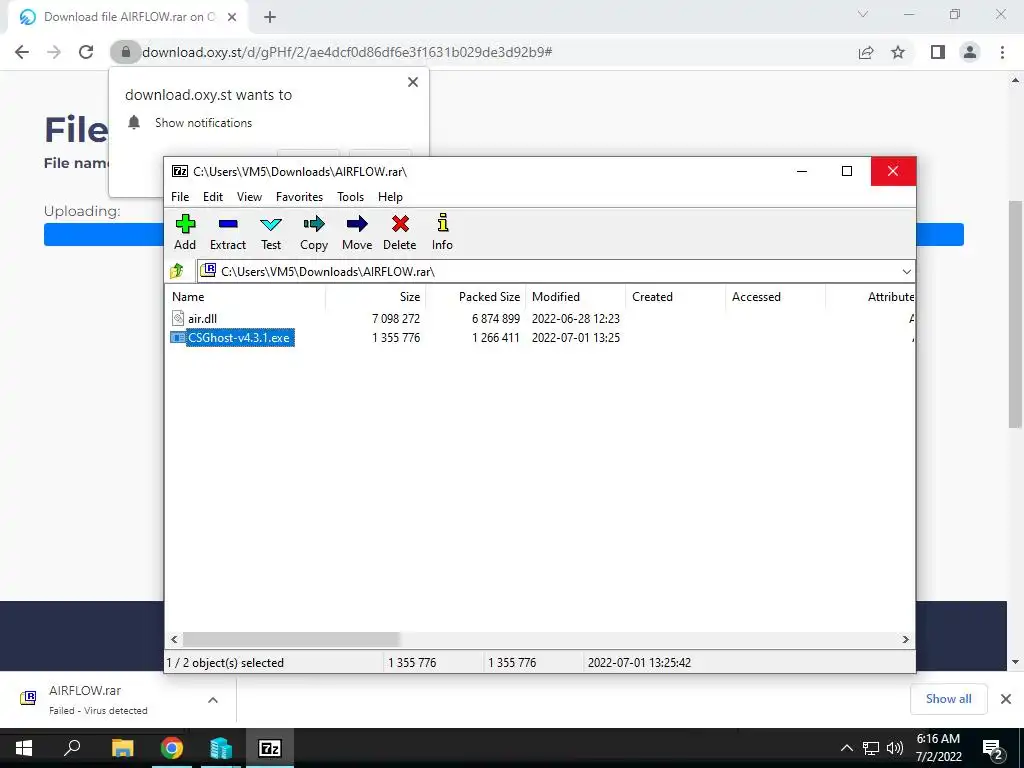This screenshot has height=768, width=1024.
Task: Choose the Move toolbar icon
Action: (x=357, y=224)
